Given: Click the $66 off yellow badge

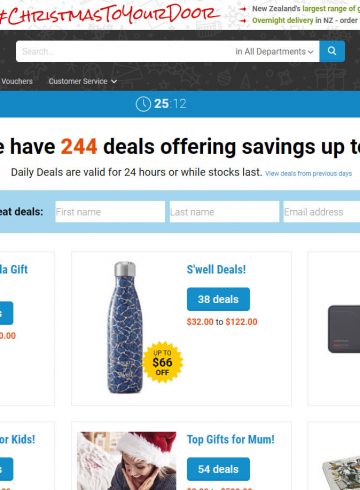Looking at the screenshot, I should (163, 362).
